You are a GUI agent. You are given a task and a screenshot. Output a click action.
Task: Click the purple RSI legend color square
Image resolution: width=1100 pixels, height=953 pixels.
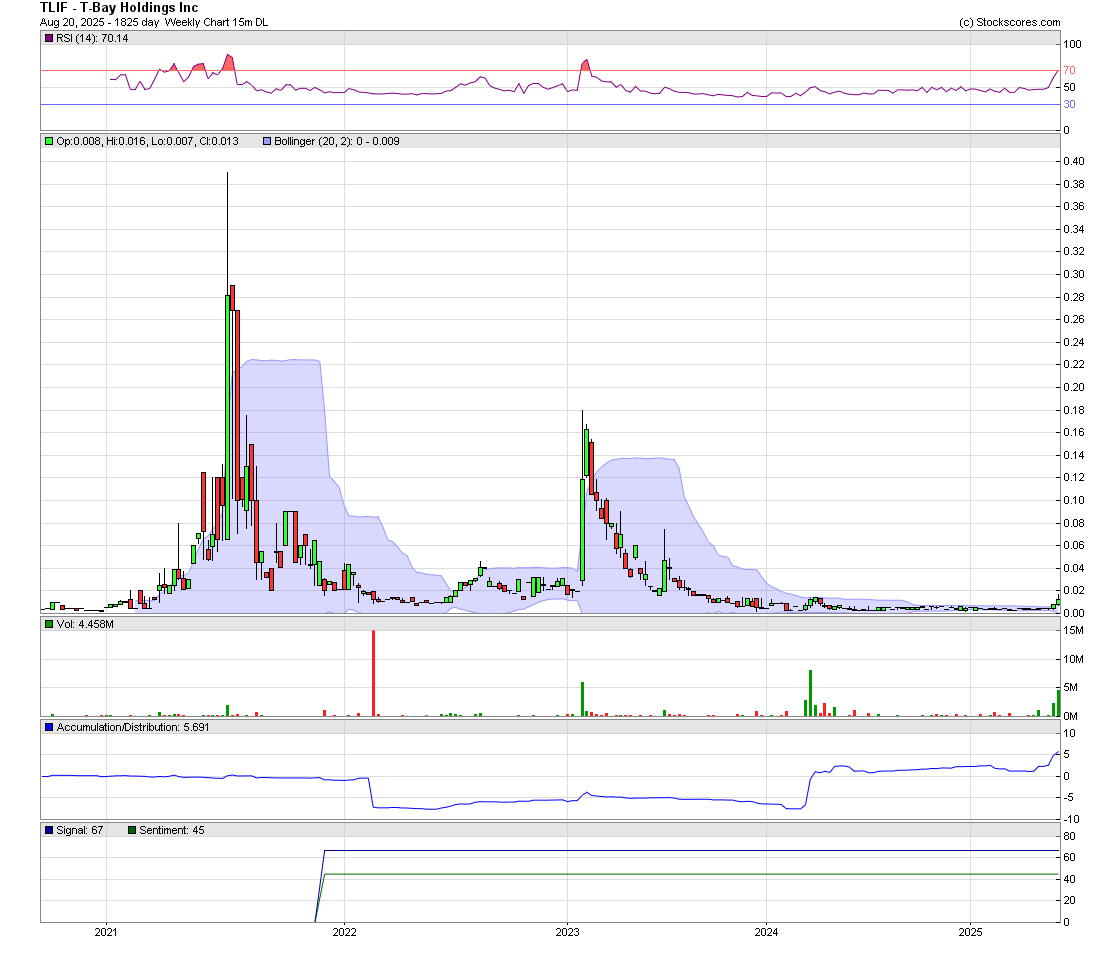(x=49, y=39)
